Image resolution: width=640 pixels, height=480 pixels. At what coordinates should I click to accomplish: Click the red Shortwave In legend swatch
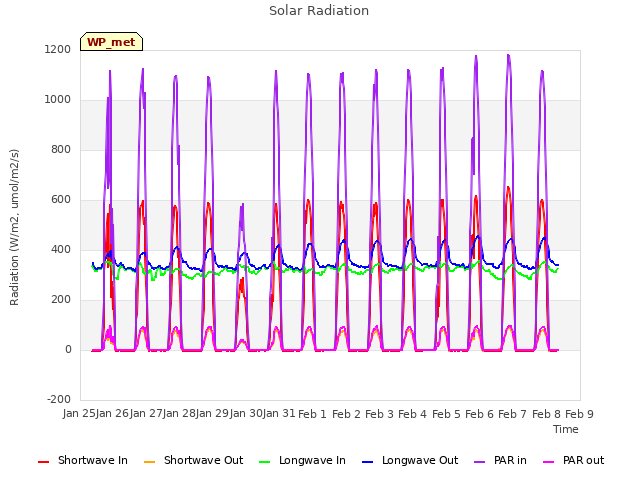[43, 462]
